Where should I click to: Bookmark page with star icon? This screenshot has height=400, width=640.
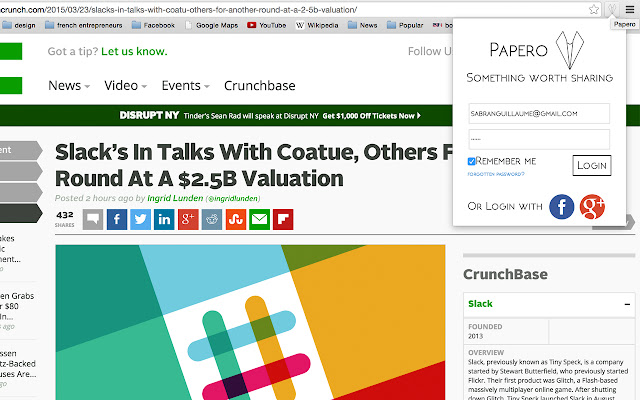tap(594, 9)
